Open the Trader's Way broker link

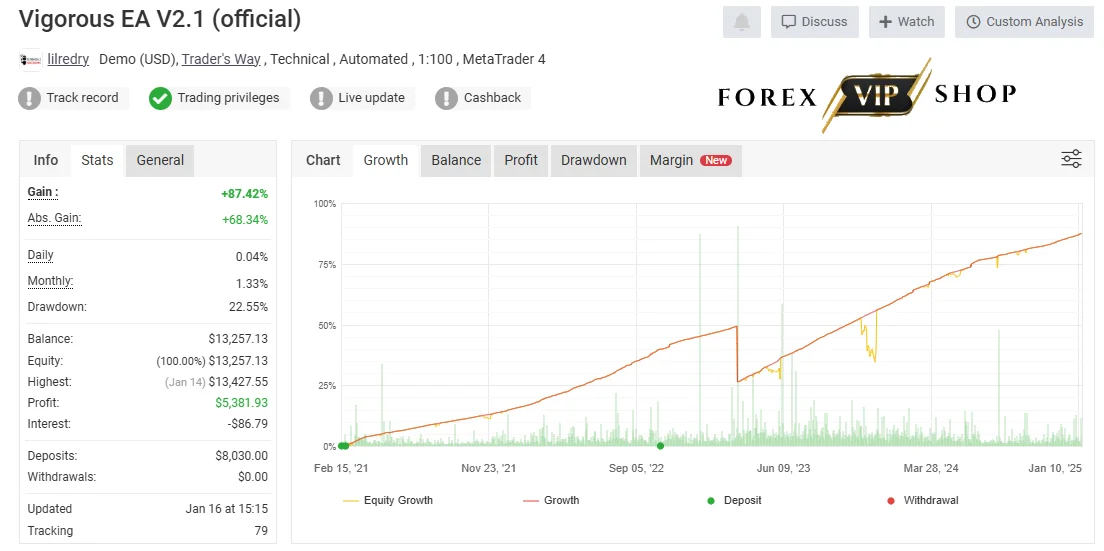[221, 59]
